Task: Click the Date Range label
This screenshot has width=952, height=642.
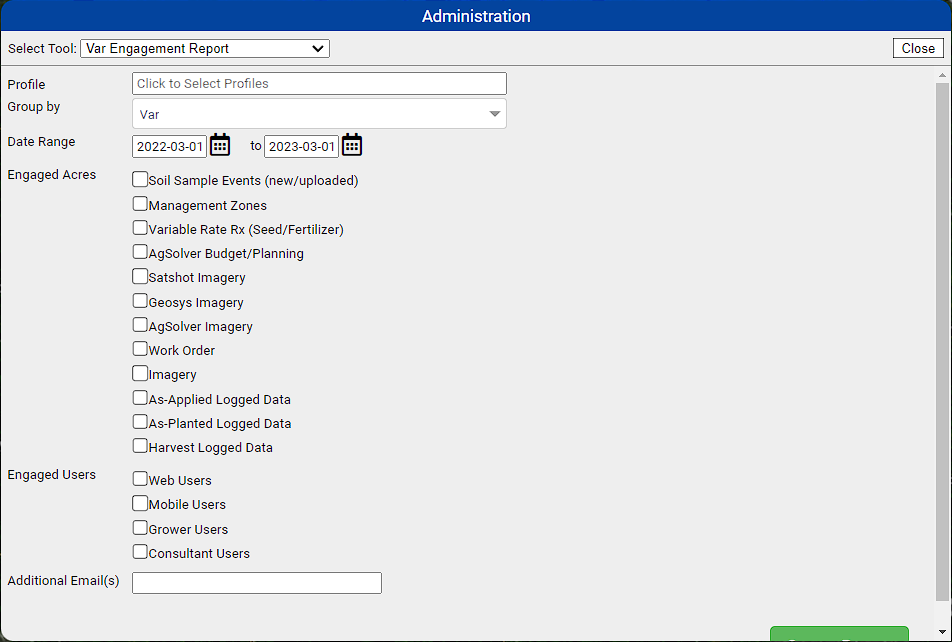Action: pyautogui.click(x=41, y=142)
